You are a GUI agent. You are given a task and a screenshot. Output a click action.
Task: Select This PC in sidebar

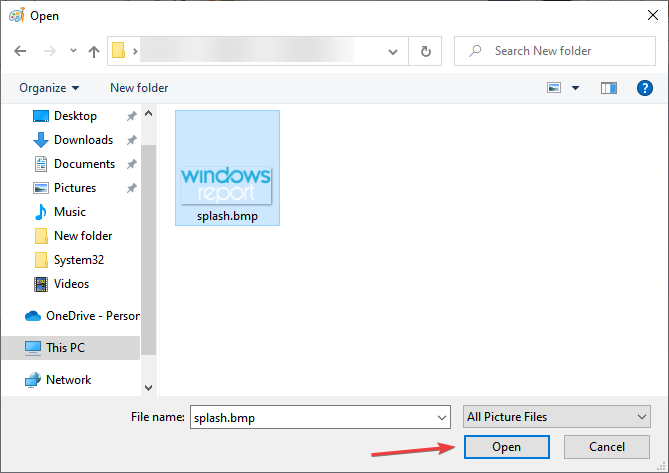pos(65,348)
